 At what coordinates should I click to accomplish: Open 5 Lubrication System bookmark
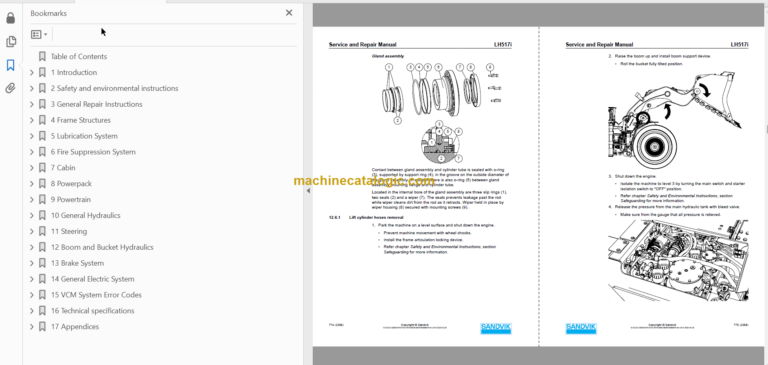tap(84, 136)
